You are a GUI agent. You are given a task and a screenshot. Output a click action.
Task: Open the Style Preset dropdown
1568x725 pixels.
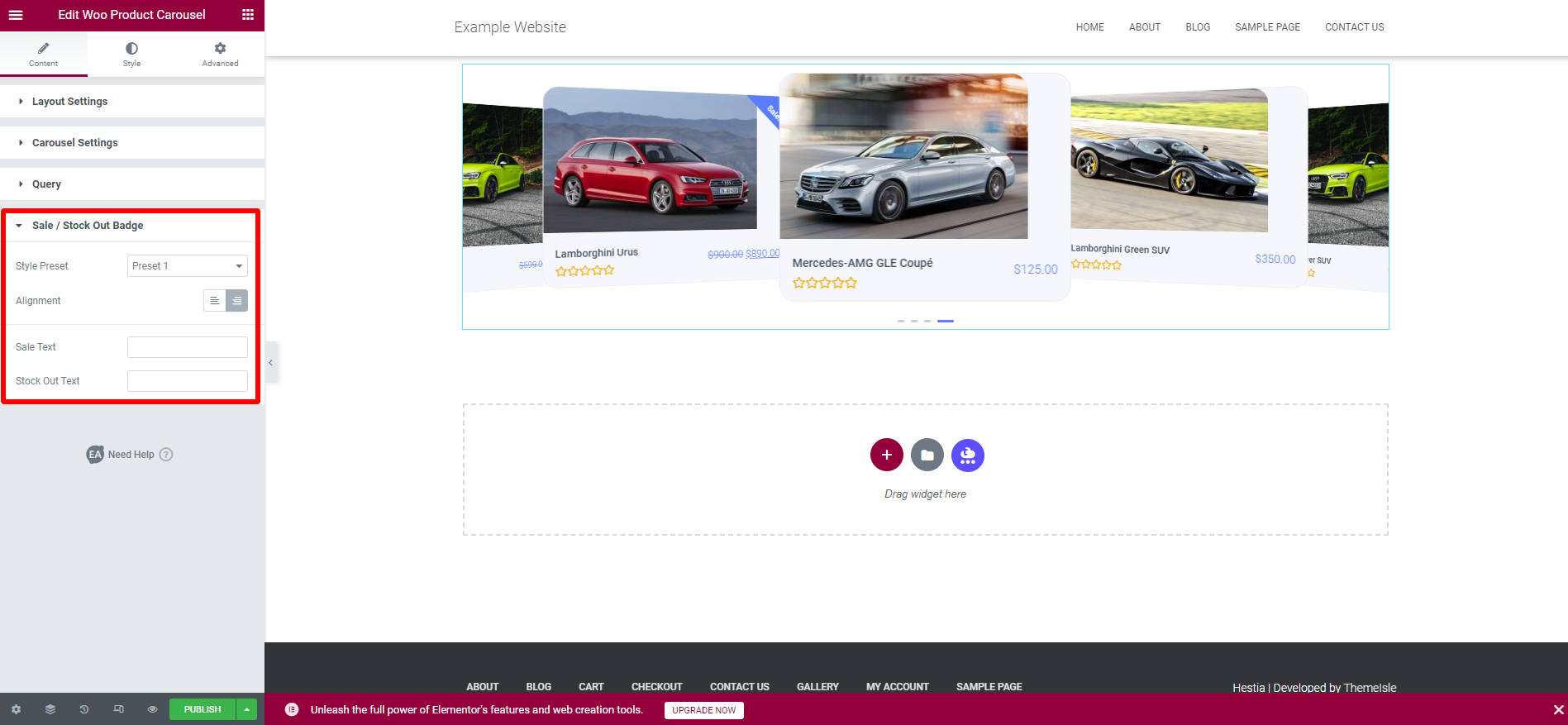pyautogui.click(x=188, y=266)
